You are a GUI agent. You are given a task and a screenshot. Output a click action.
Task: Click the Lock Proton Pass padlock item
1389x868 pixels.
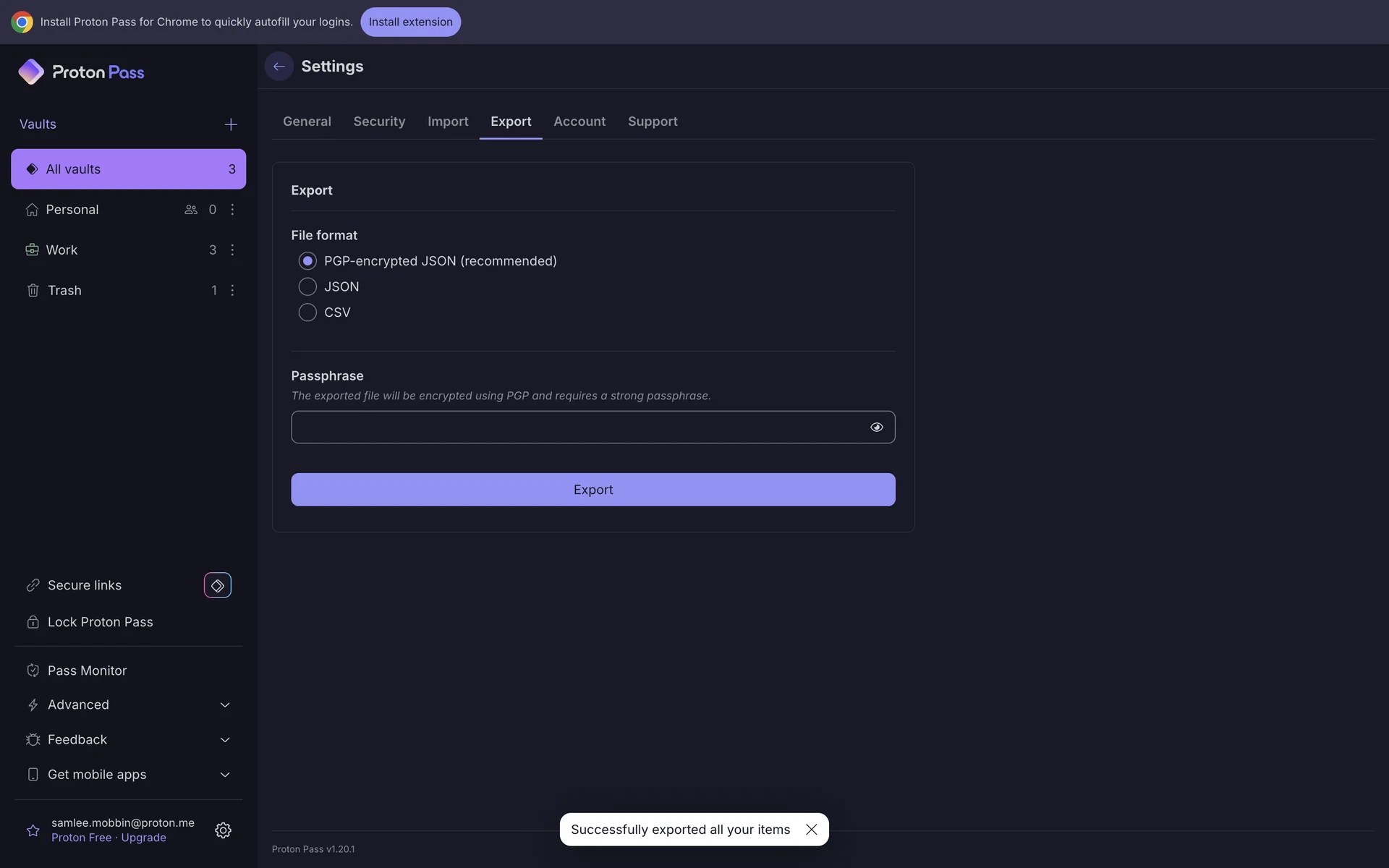click(100, 622)
